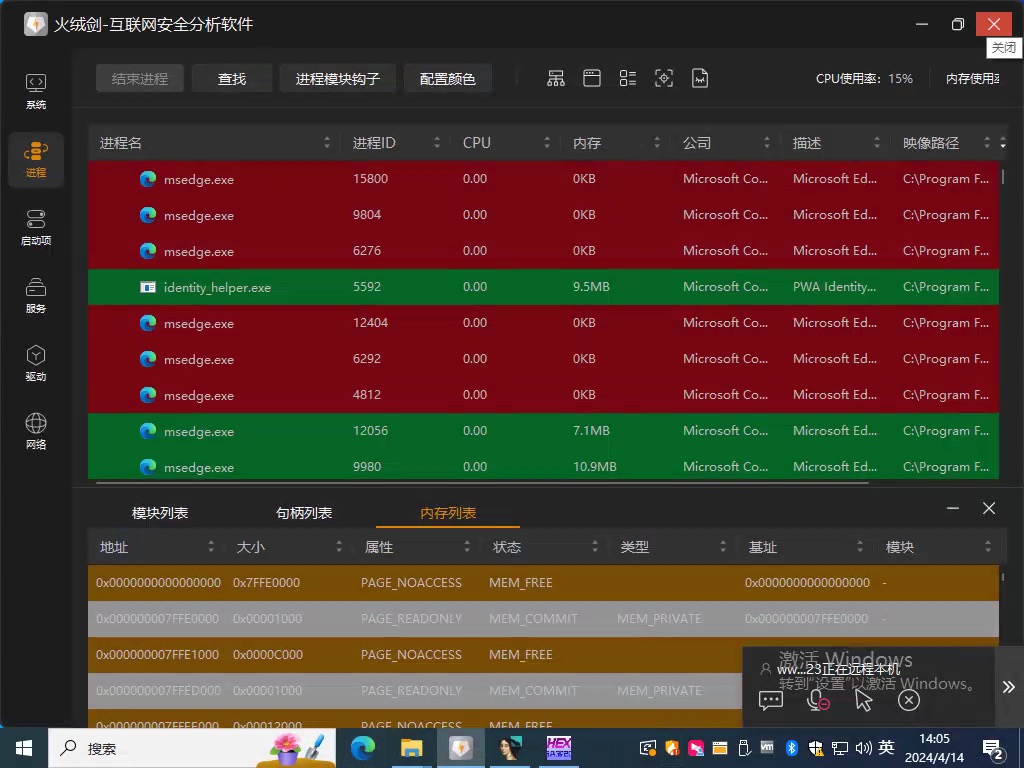The width and height of the screenshot is (1024, 768).
Task: Click the taskbar search box 搜索
Action: tap(192, 748)
